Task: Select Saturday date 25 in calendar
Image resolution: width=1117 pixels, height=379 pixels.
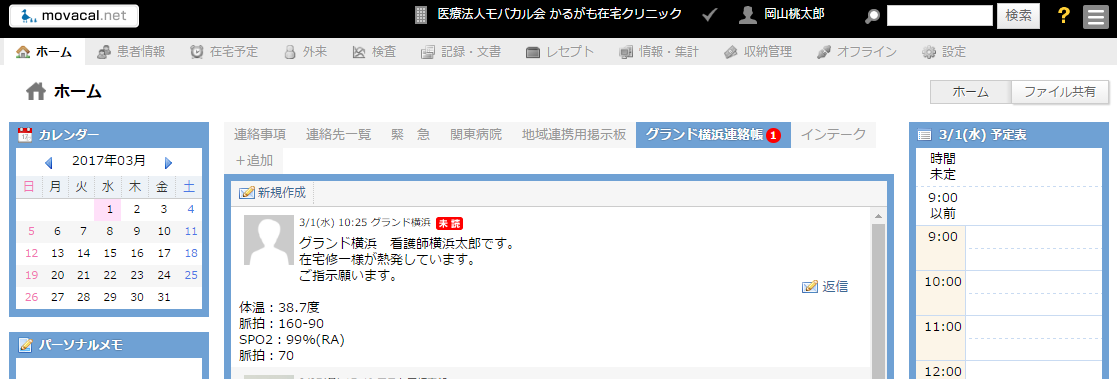Action: click(x=191, y=275)
